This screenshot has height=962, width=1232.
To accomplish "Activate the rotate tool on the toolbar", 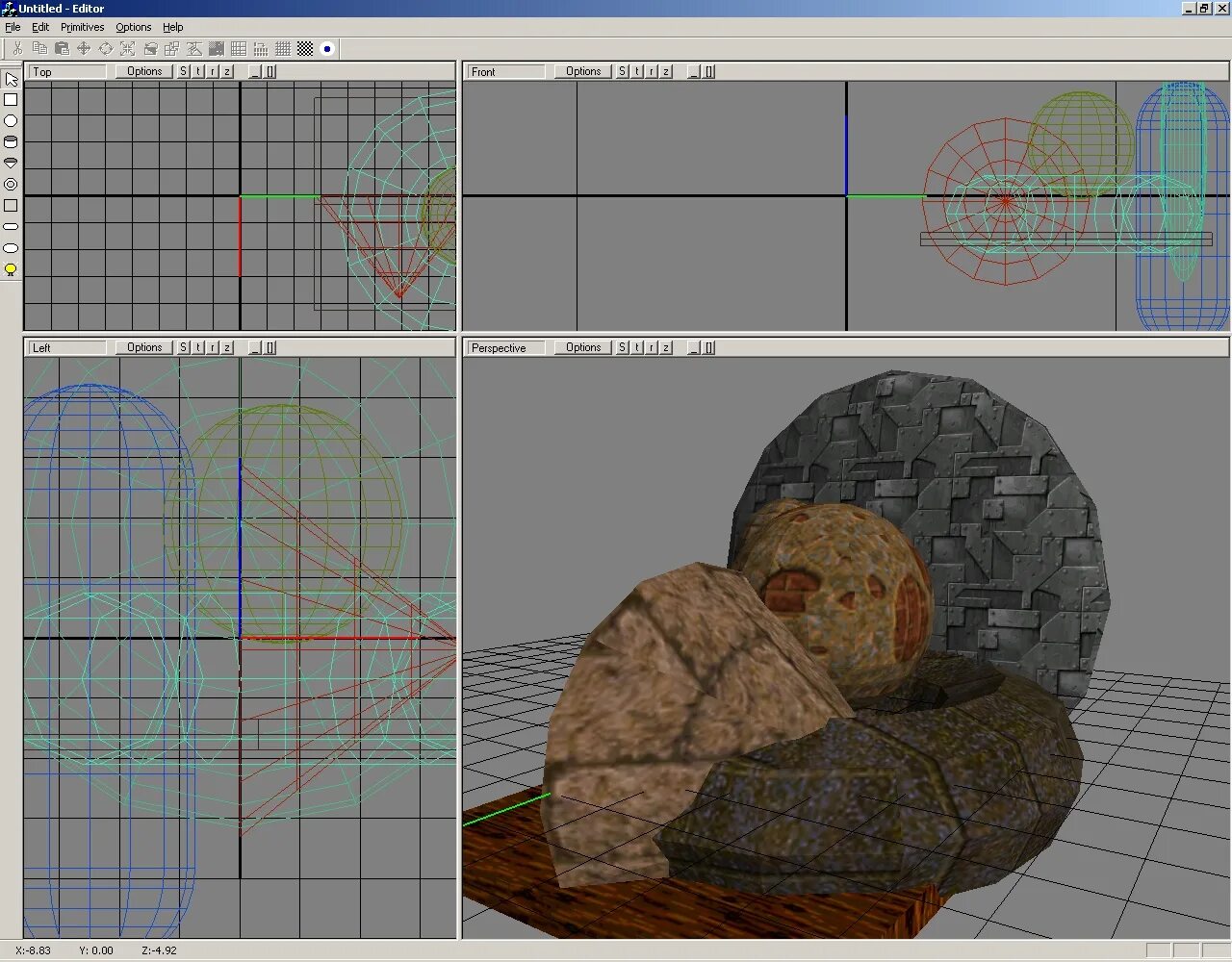I will [x=106, y=48].
